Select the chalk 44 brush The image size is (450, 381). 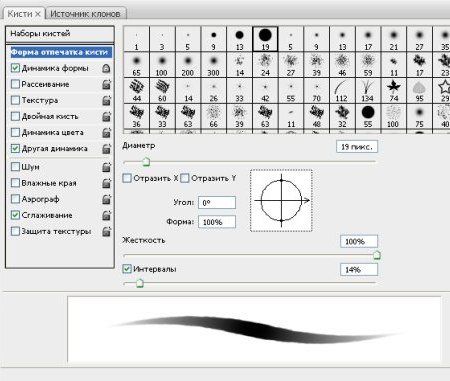coord(136,91)
